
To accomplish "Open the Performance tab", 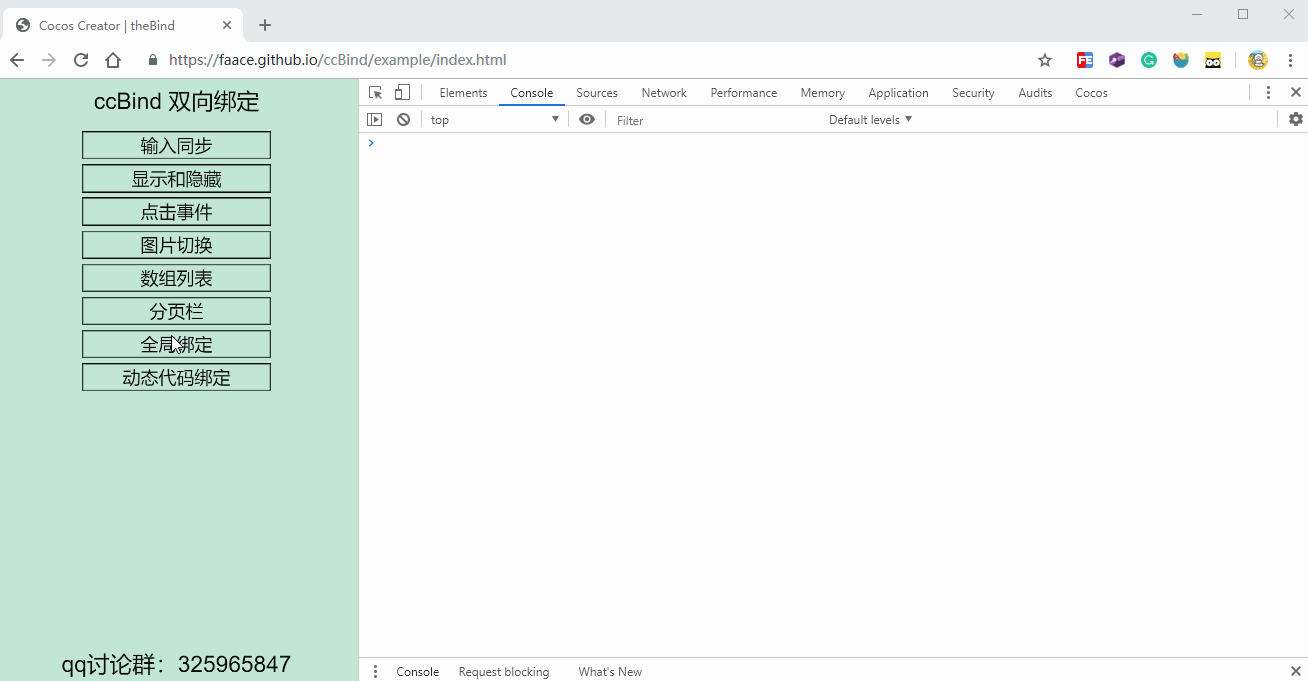I will (743, 92).
